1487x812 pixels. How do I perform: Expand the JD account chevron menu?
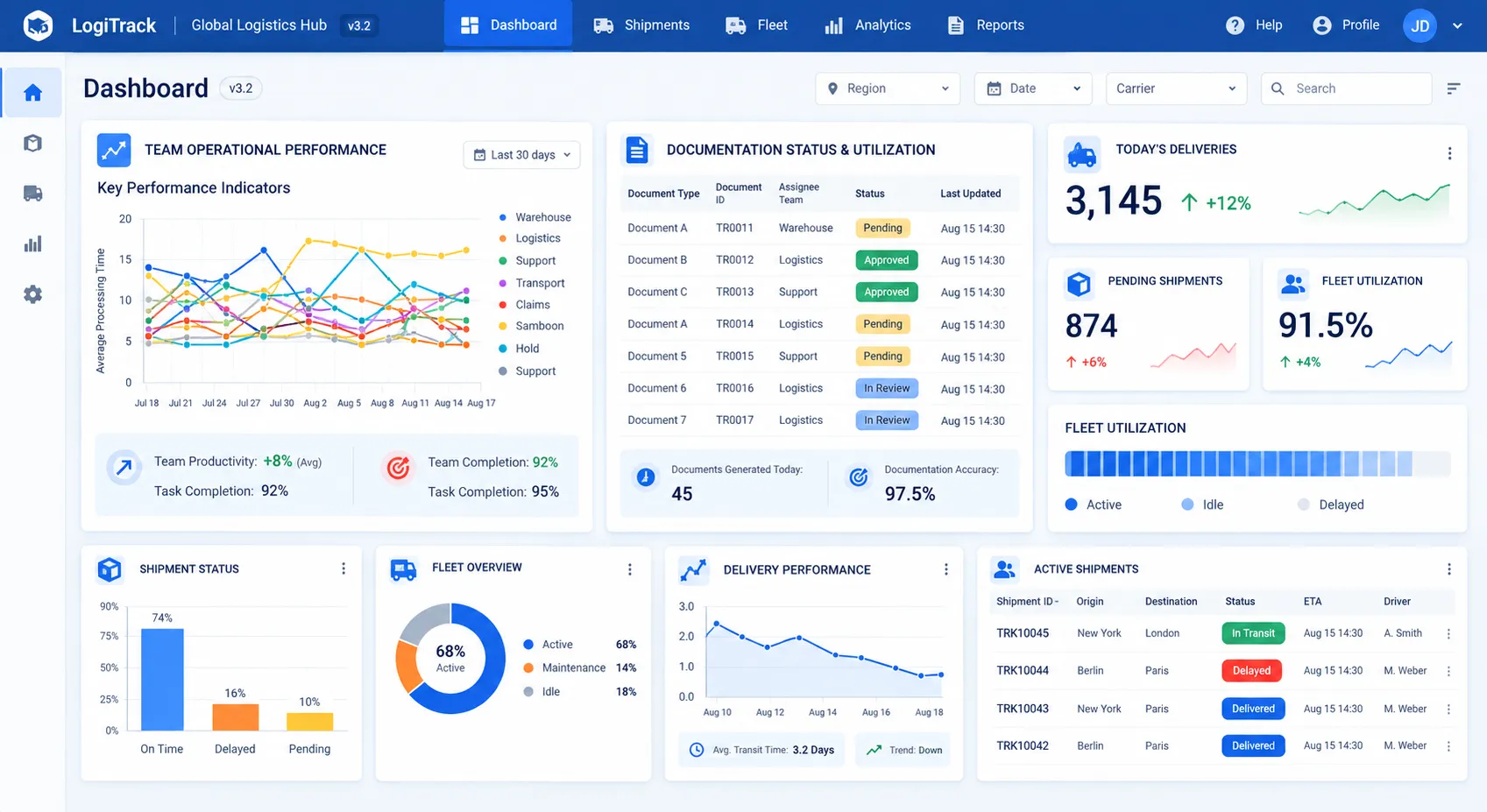coord(1457,25)
